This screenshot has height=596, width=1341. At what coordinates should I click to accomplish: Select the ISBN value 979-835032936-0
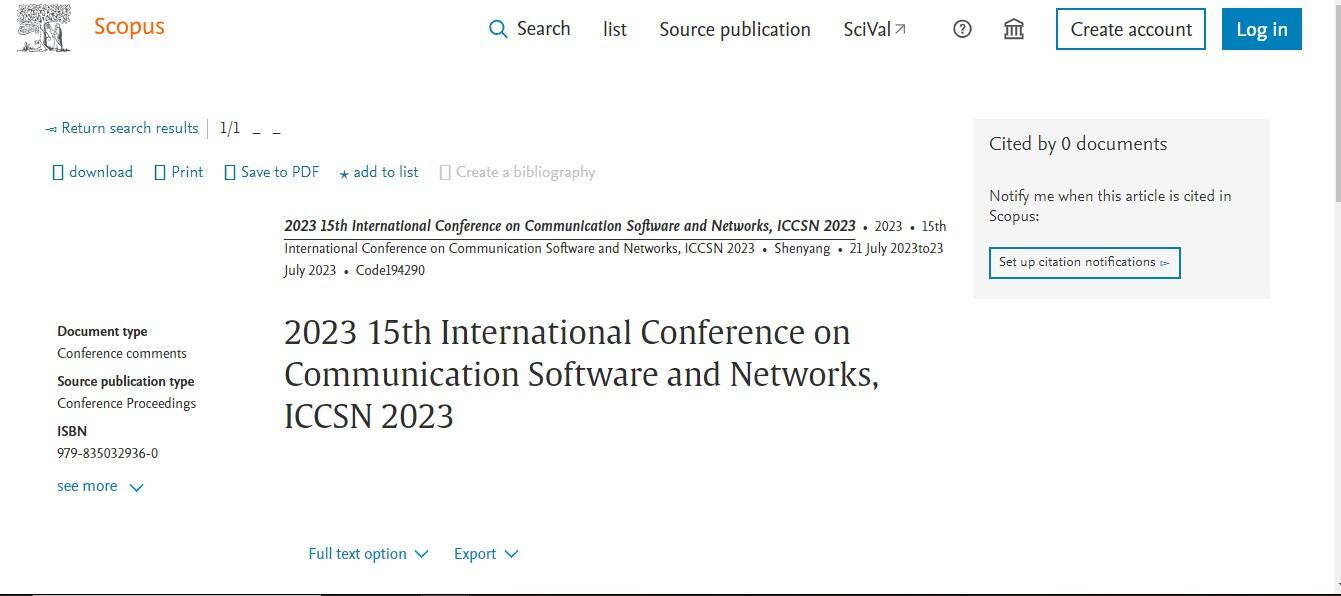click(108, 453)
